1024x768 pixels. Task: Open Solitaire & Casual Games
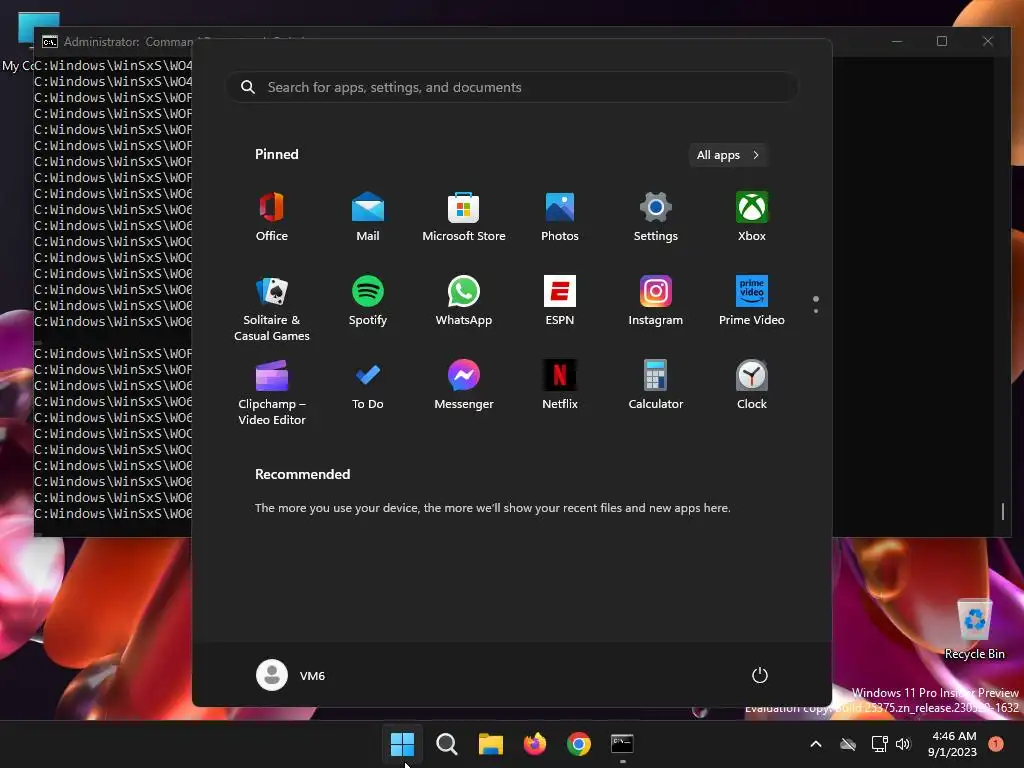tap(272, 309)
